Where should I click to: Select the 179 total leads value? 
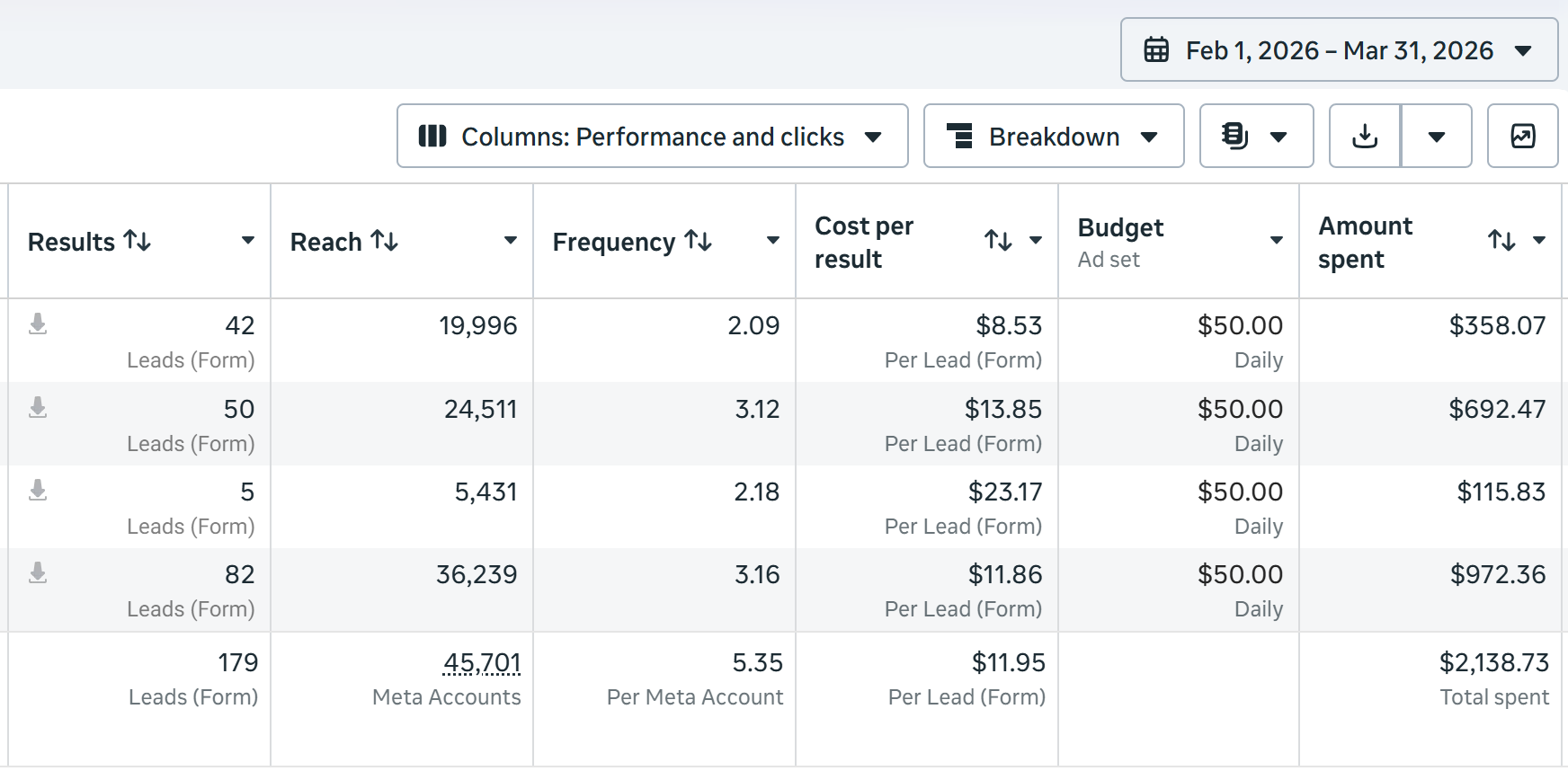point(238,663)
